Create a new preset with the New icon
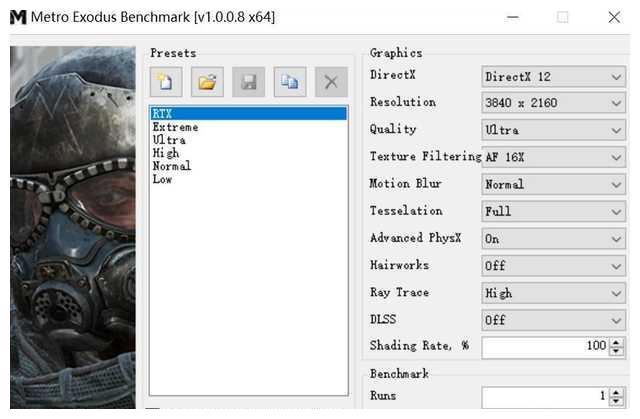The height and width of the screenshot is (419, 640). click(x=166, y=82)
